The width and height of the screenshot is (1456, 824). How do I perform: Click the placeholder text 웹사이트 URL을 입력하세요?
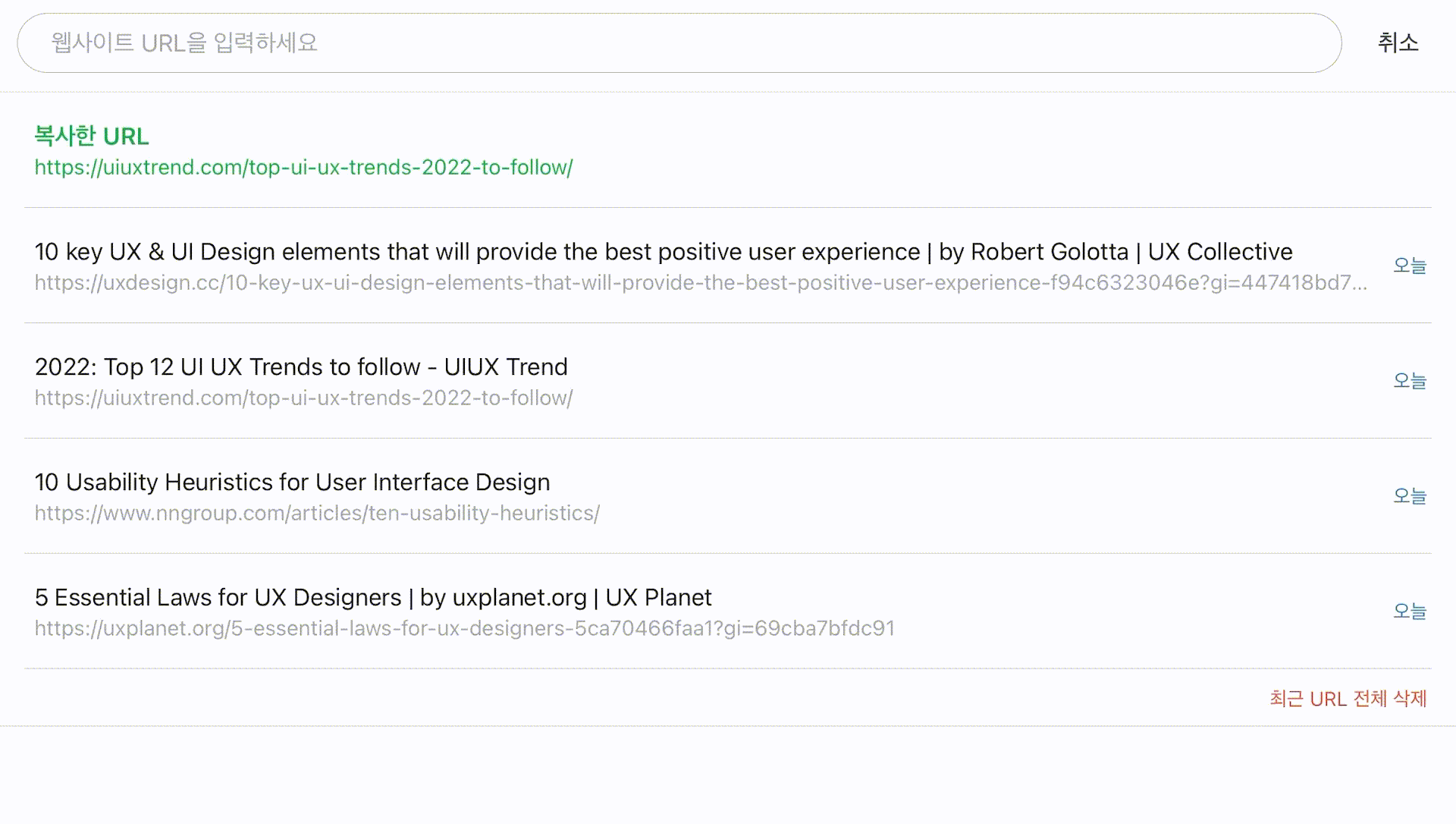(x=184, y=43)
